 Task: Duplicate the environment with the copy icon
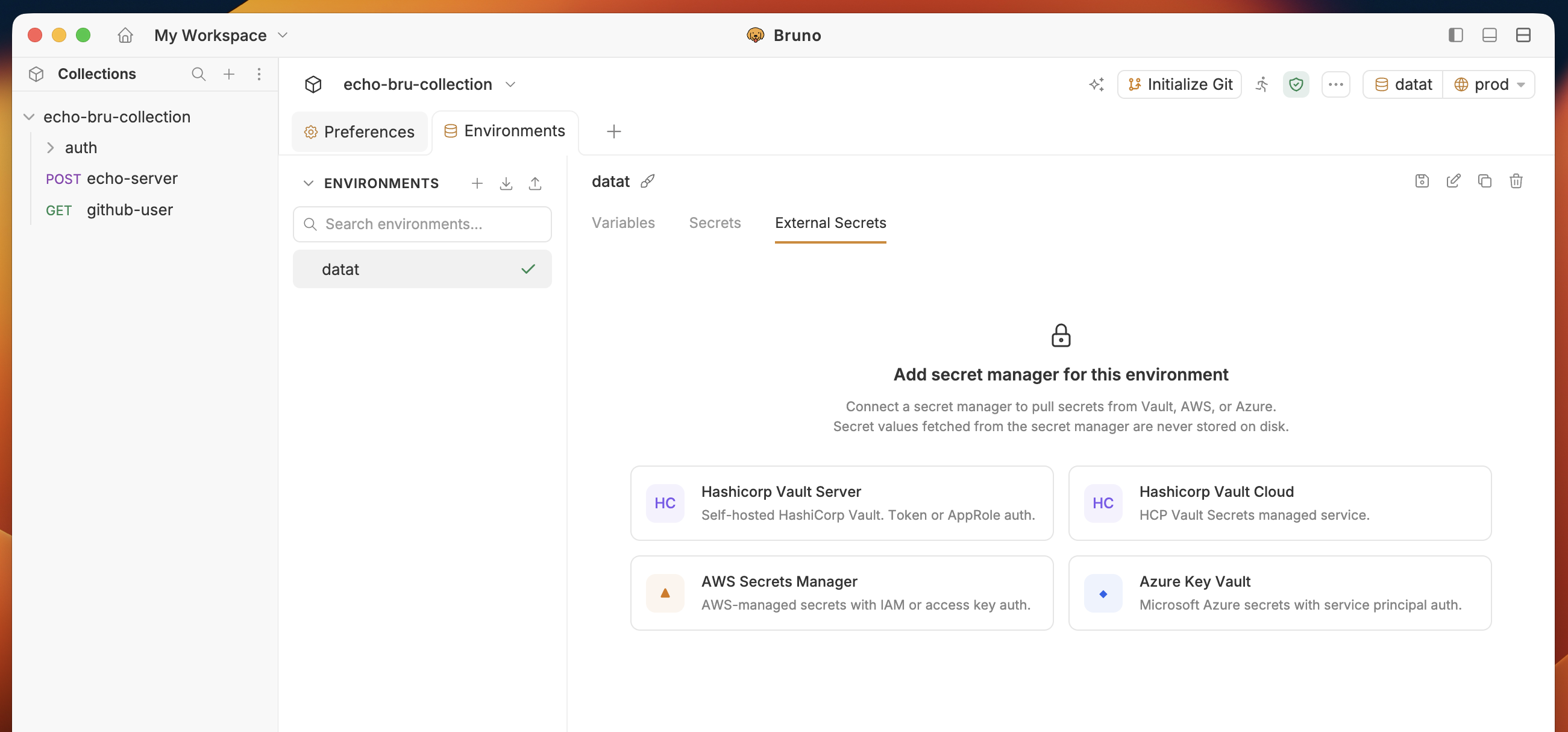click(x=1485, y=181)
